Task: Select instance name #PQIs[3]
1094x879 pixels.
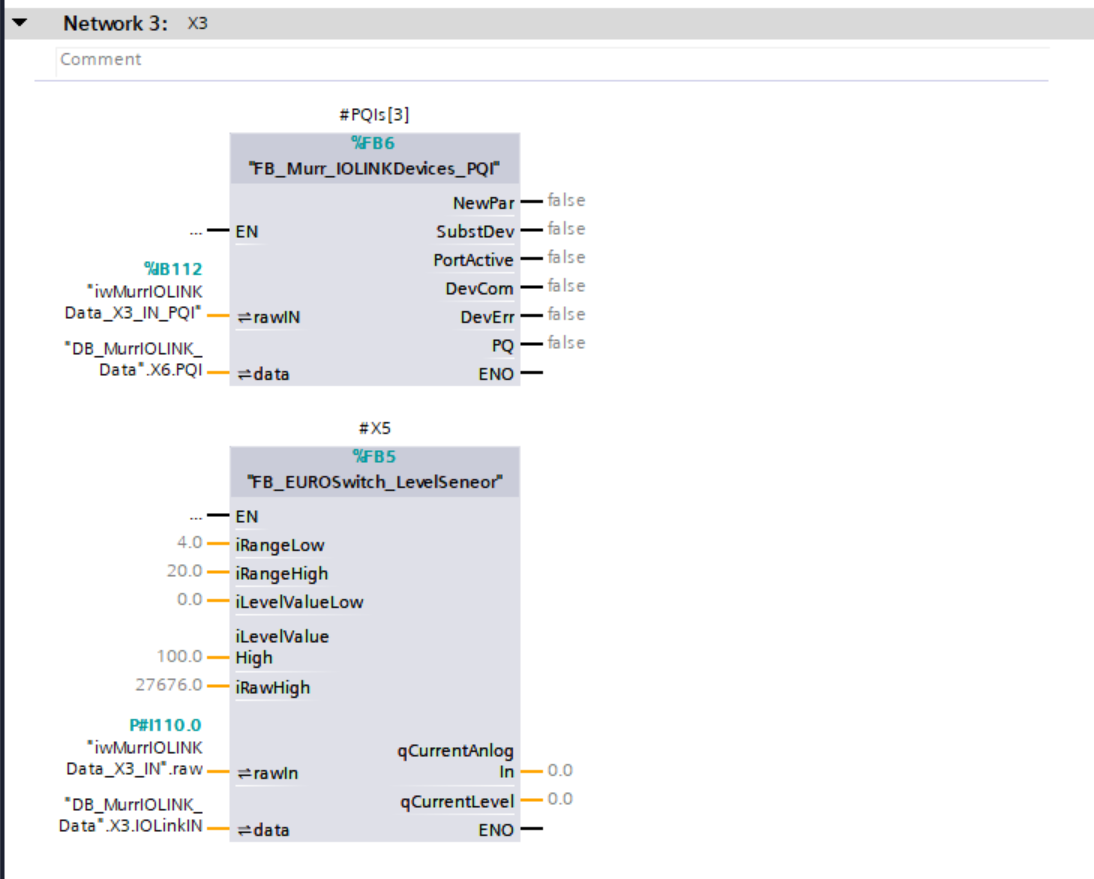Action: click(374, 114)
